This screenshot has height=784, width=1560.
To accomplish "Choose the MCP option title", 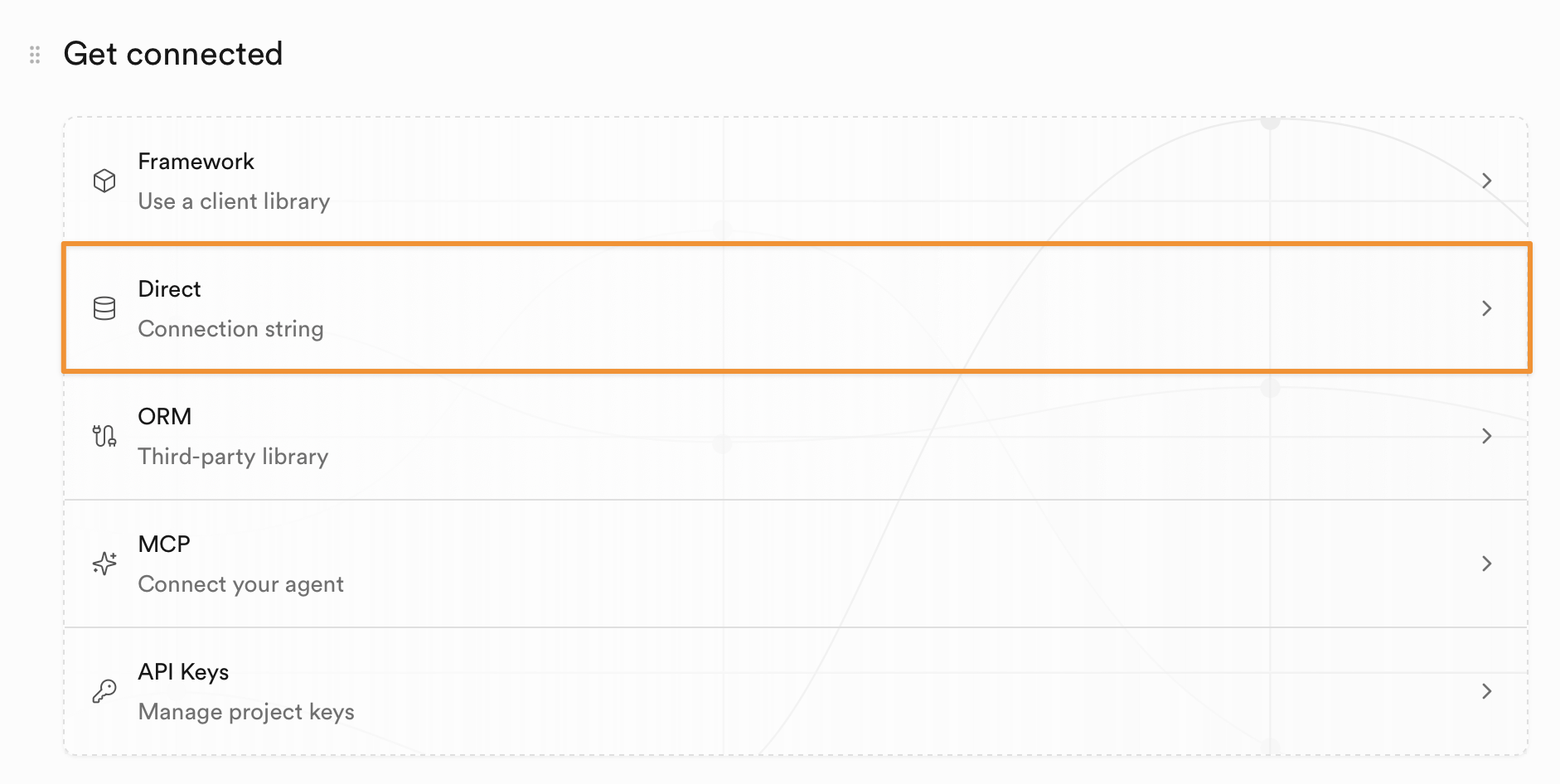I will (x=164, y=544).
